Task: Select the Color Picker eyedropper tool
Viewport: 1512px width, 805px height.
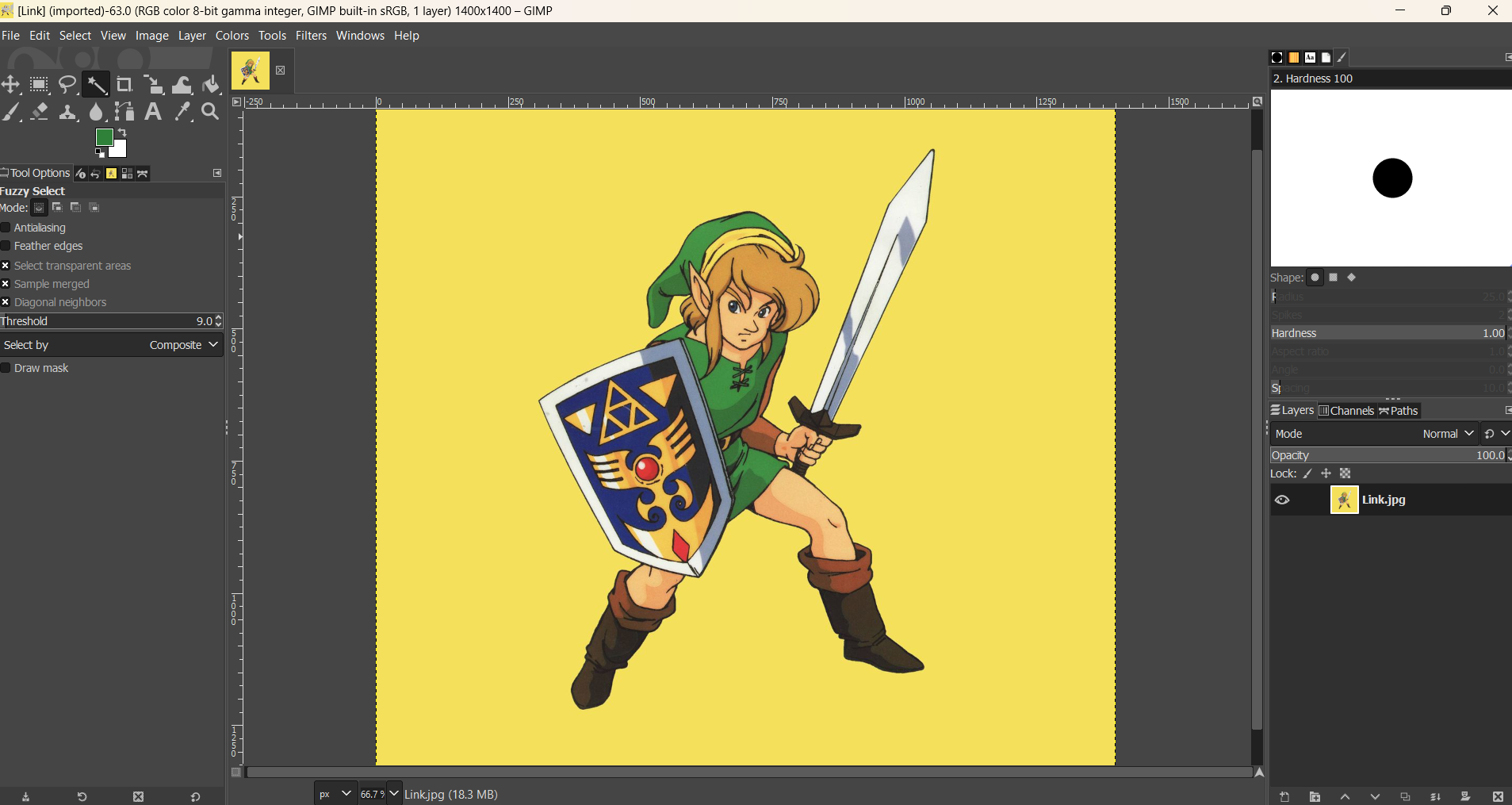Action: 182,113
